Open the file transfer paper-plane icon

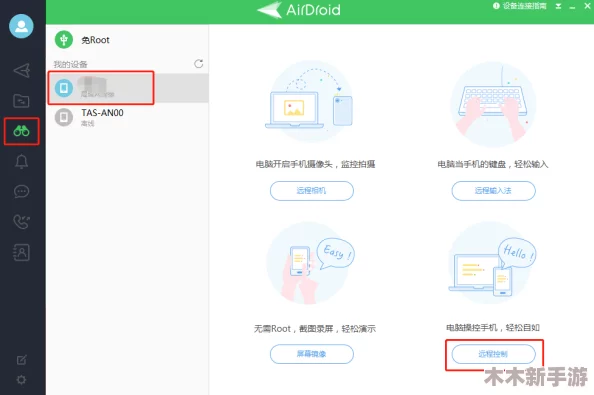[22, 70]
